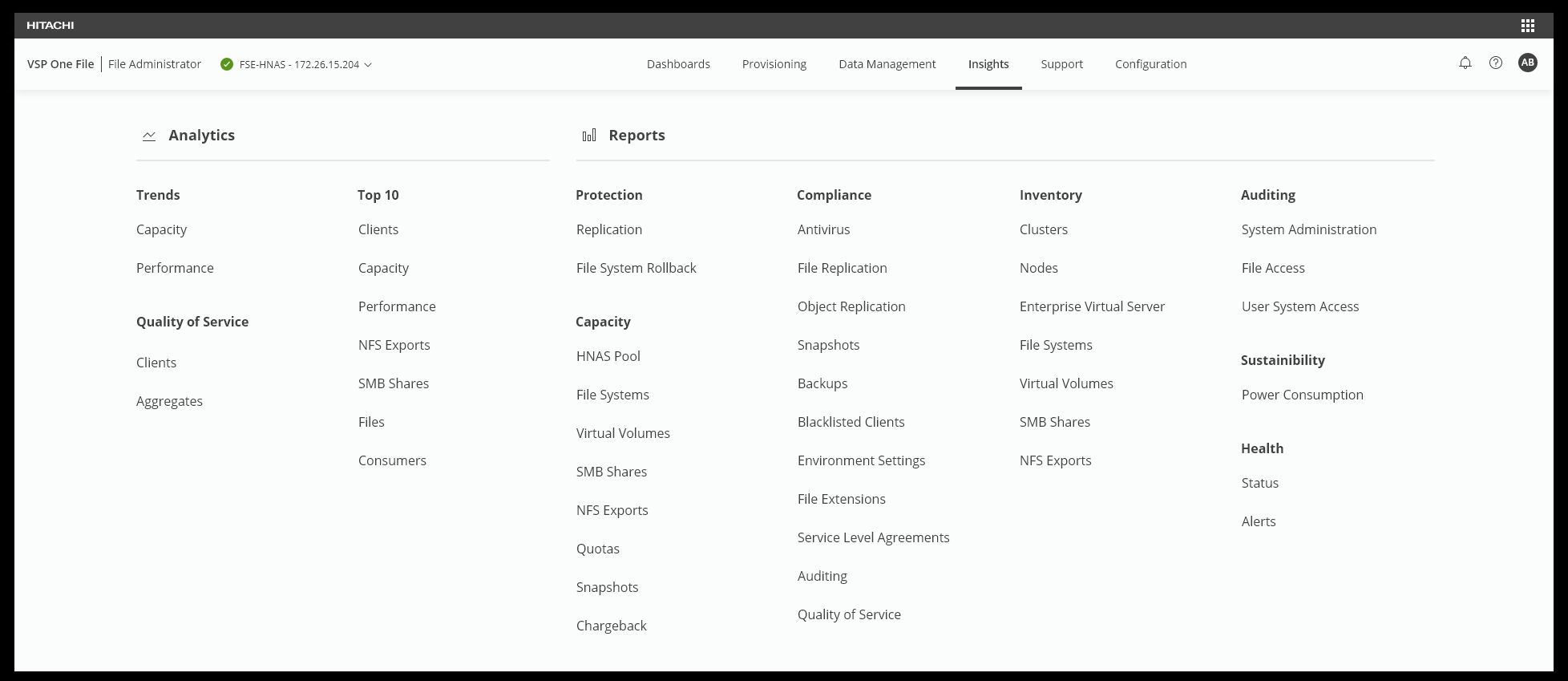Open File Systems under Inventory
This screenshot has height=681, width=1568.
click(1056, 345)
